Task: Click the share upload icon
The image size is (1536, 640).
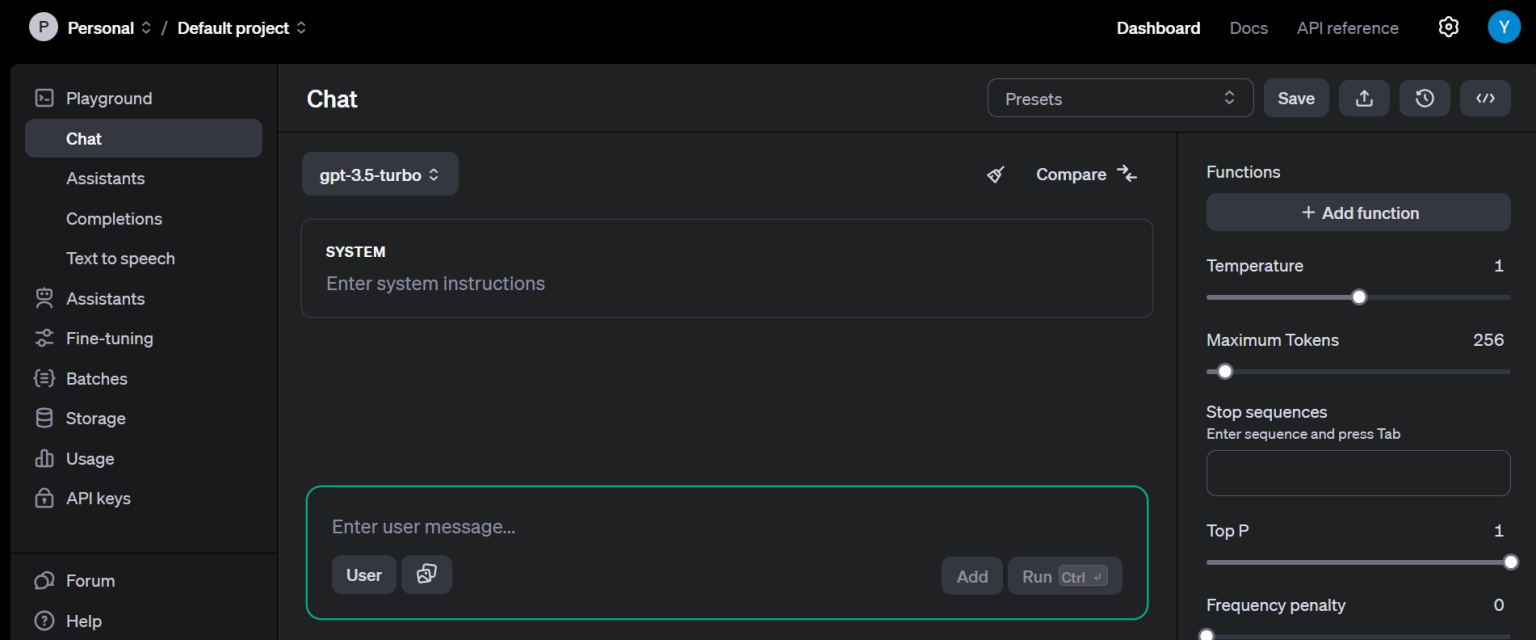Action: point(1364,98)
